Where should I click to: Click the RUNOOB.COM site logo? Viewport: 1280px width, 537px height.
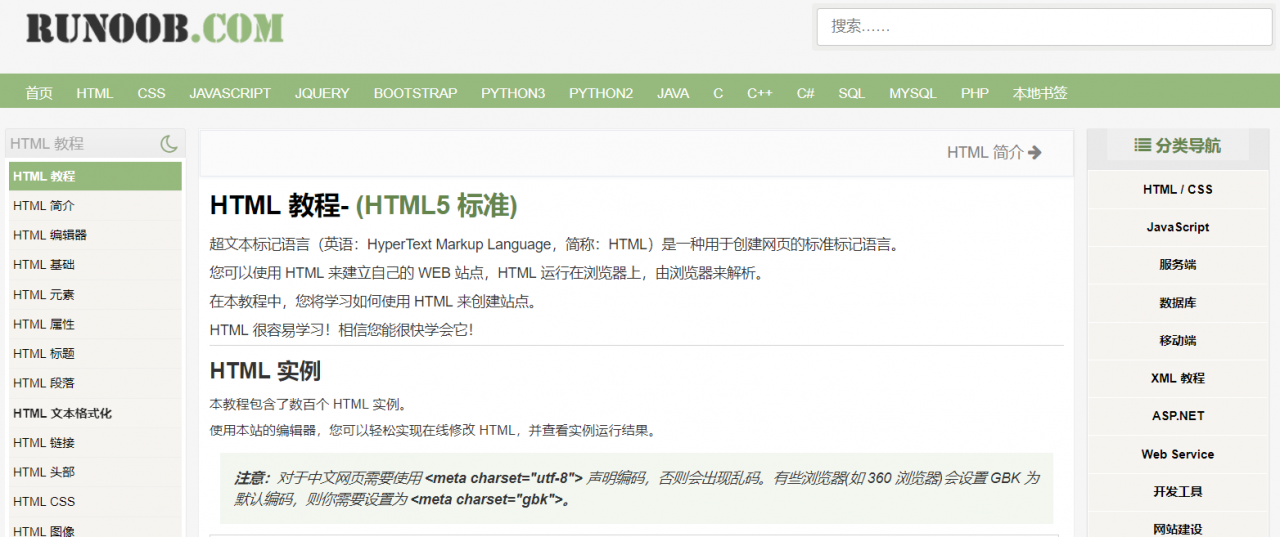click(x=155, y=27)
